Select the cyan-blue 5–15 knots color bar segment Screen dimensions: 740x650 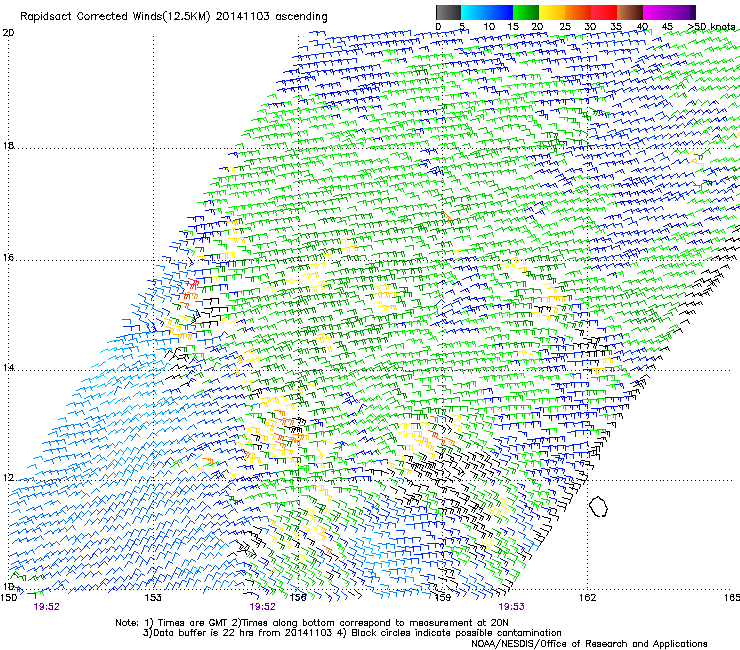487,12
